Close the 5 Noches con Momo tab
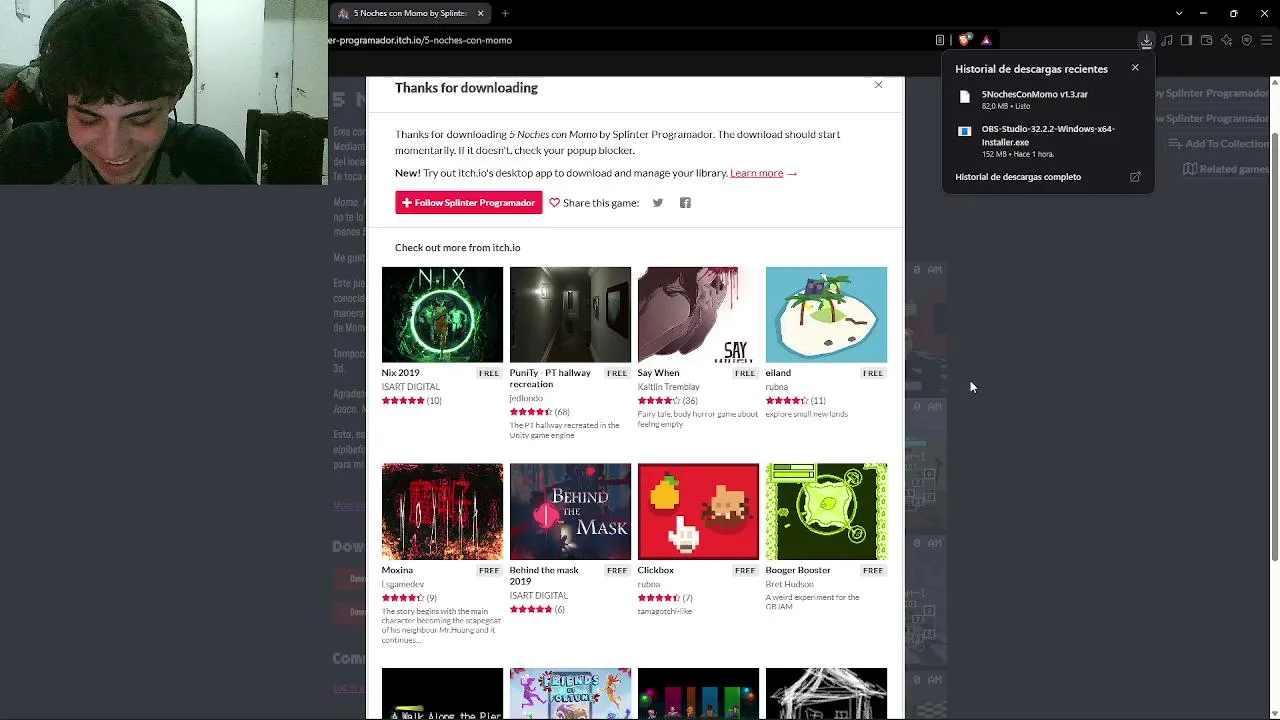Screen dimensions: 1280x720 480,13
